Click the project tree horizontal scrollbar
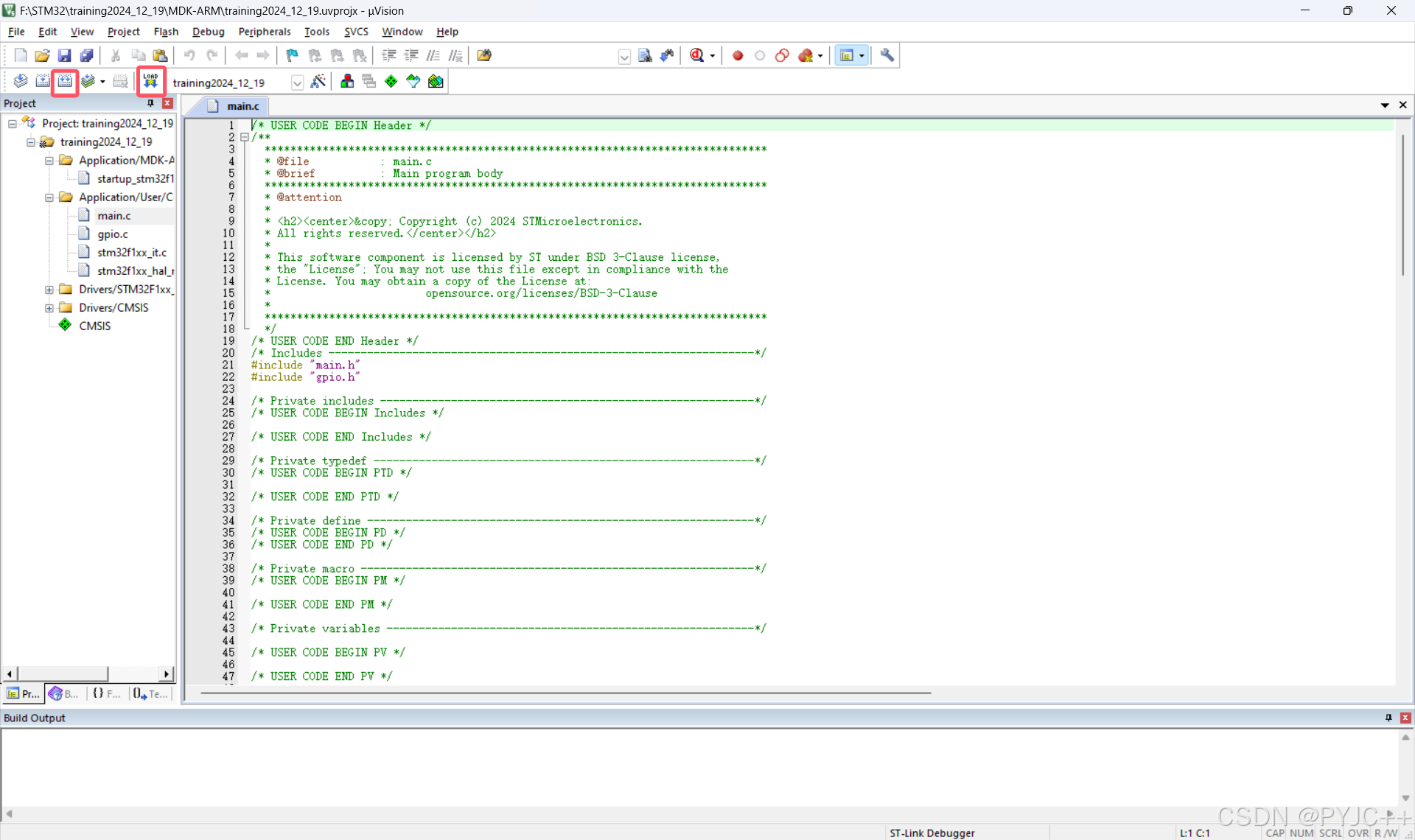Screen dimensions: 1415x840 pyautogui.click(x=63, y=673)
